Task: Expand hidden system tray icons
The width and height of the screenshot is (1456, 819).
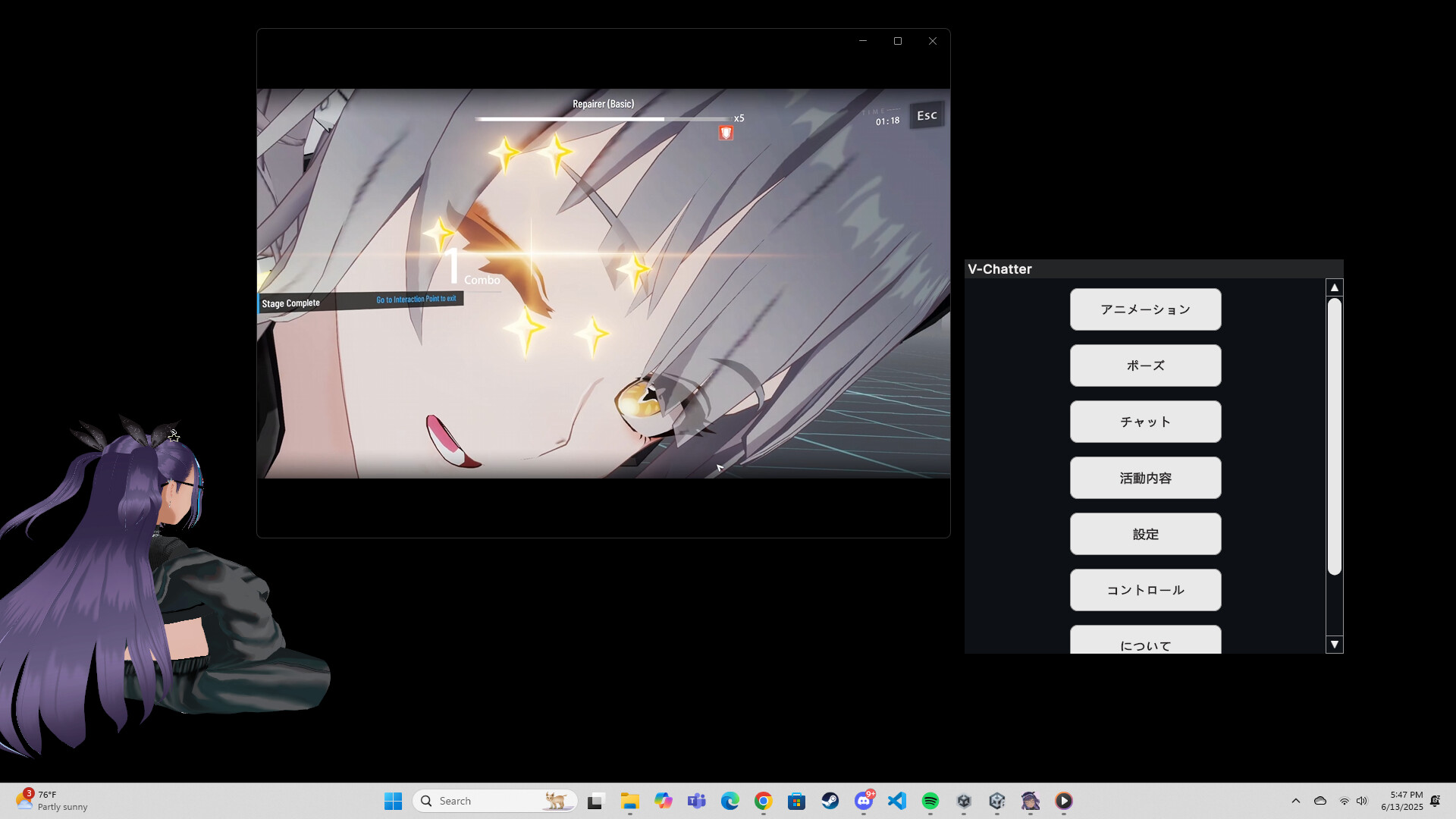Action: point(1296,800)
